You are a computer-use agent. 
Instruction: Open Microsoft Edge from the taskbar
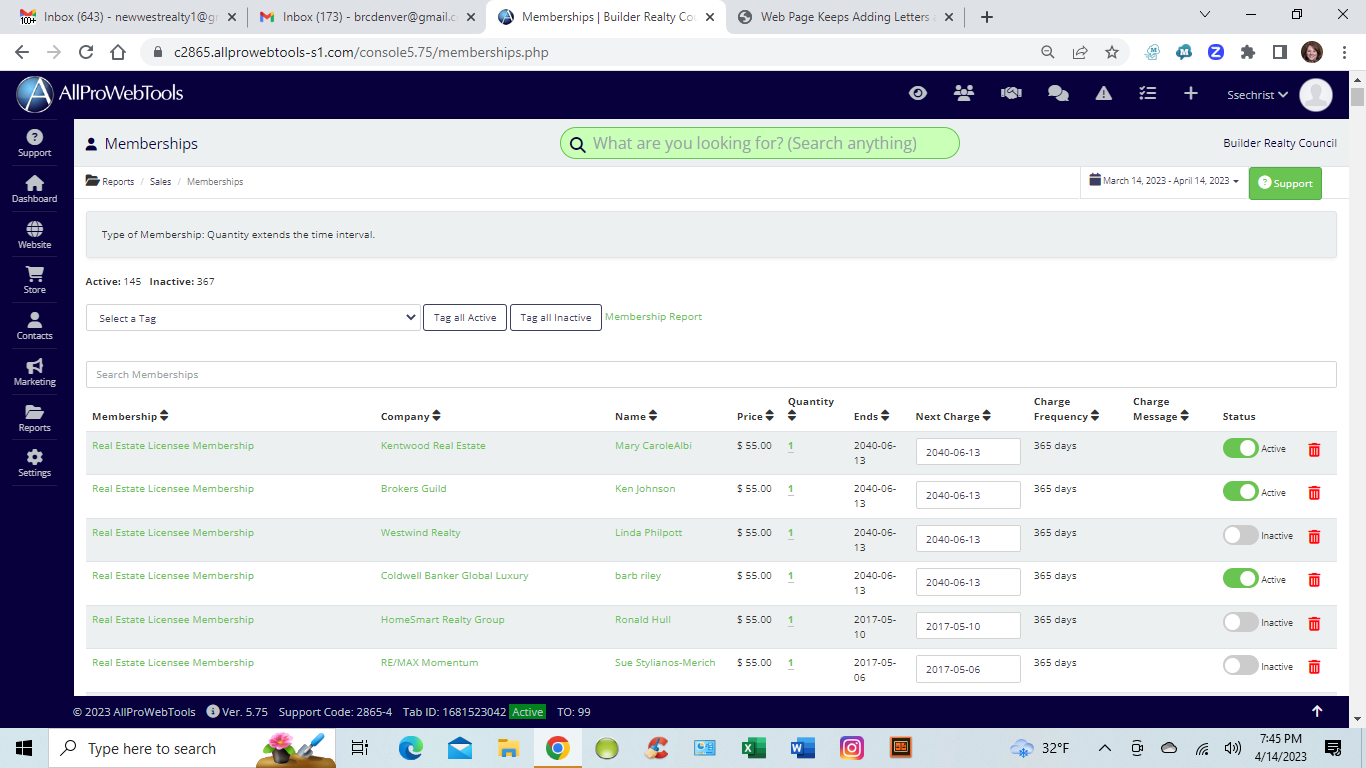tap(411, 748)
